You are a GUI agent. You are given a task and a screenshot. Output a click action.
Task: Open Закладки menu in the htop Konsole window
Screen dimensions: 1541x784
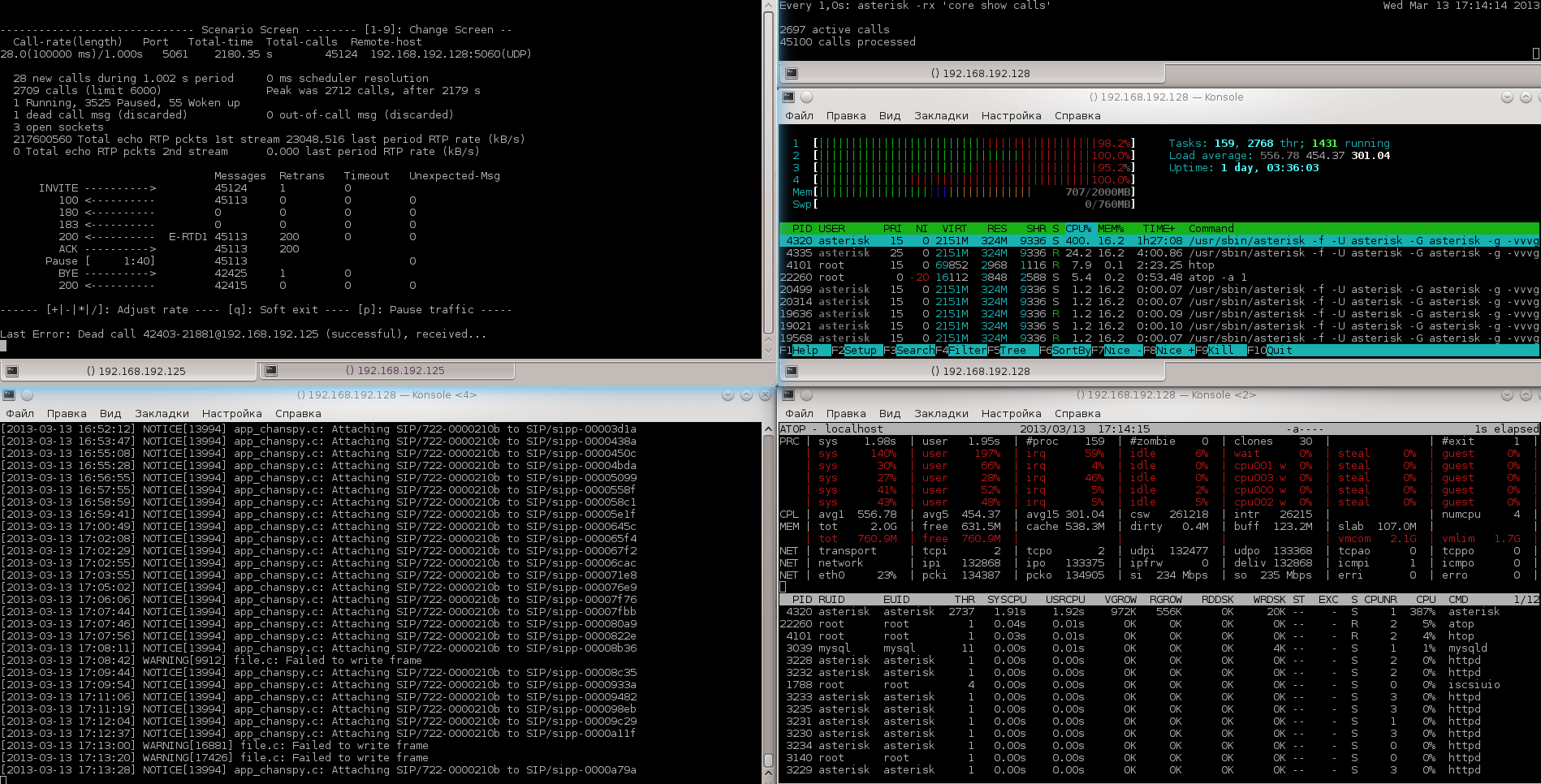click(941, 116)
